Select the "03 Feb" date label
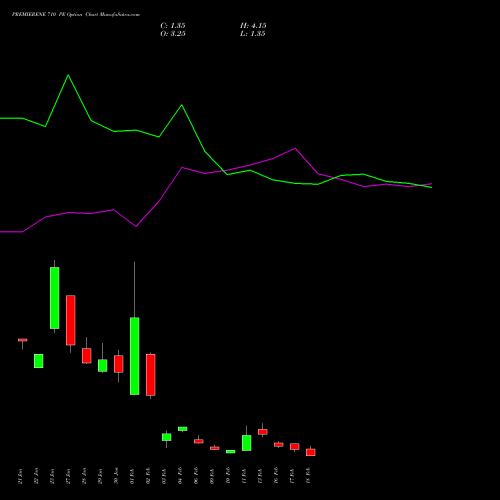This screenshot has height=500, width=500. point(164,476)
